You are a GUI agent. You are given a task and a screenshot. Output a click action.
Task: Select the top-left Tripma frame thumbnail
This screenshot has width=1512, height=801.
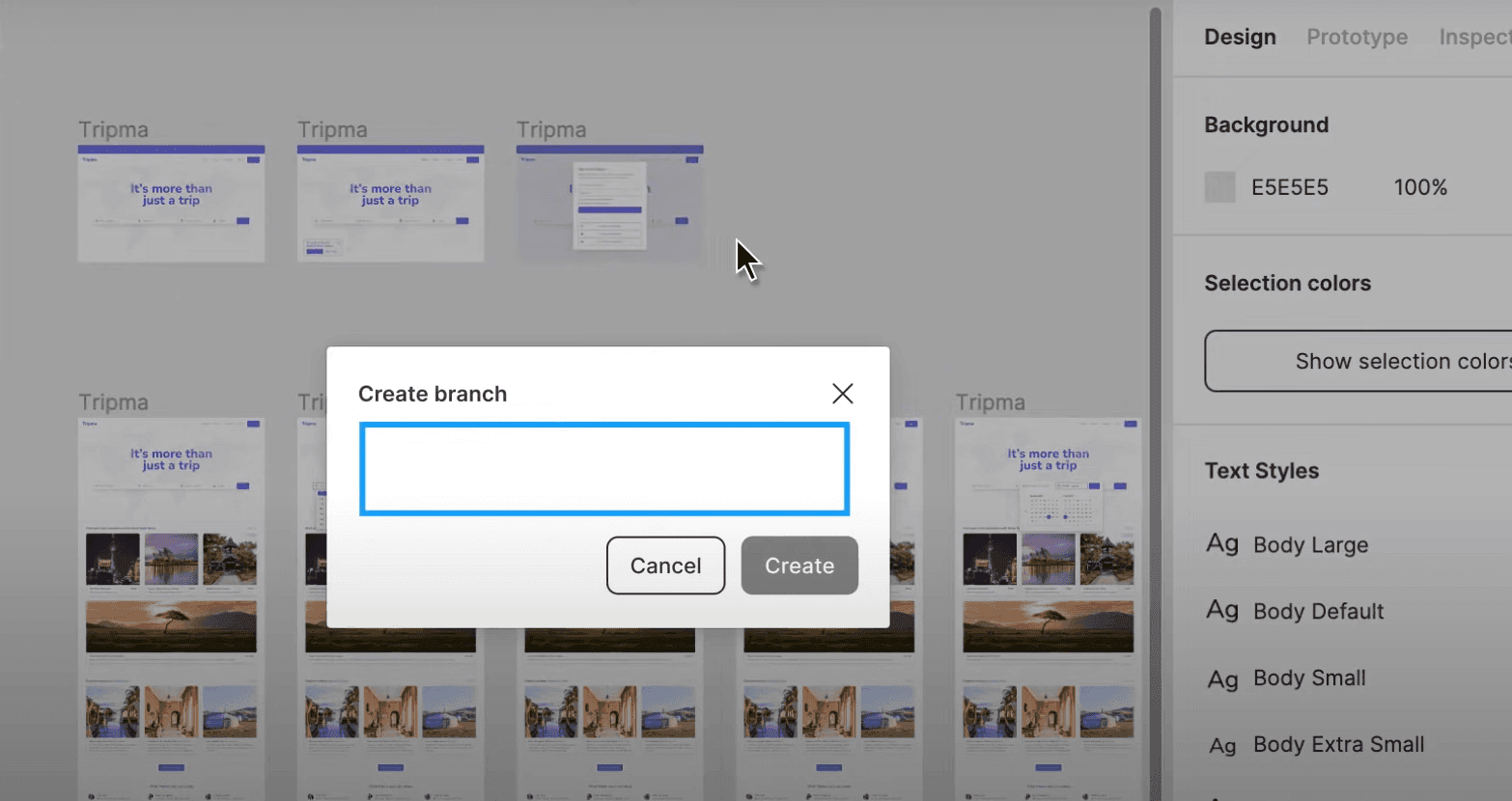click(x=171, y=202)
